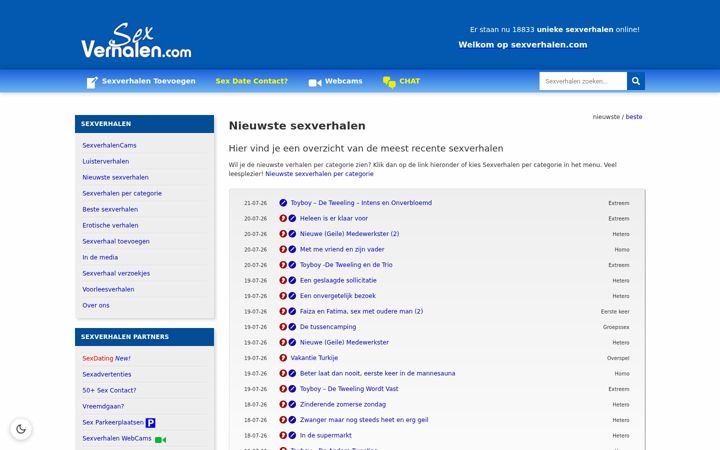Open the 50+ Sex Contact? partner link
The width and height of the screenshot is (720, 450).
[x=109, y=390]
